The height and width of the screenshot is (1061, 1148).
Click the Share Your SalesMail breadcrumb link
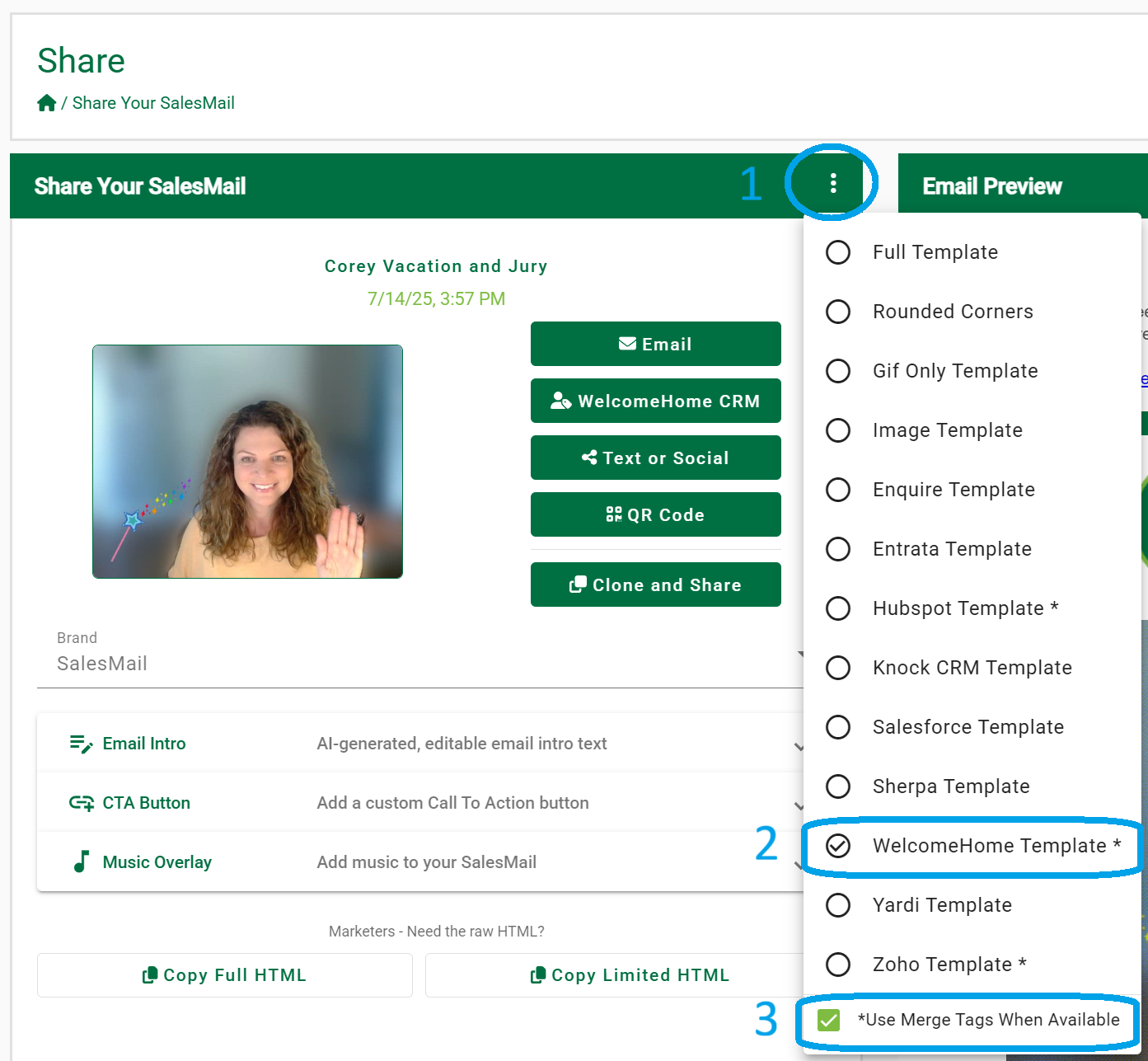pyautogui.click(x=153, y=103)
